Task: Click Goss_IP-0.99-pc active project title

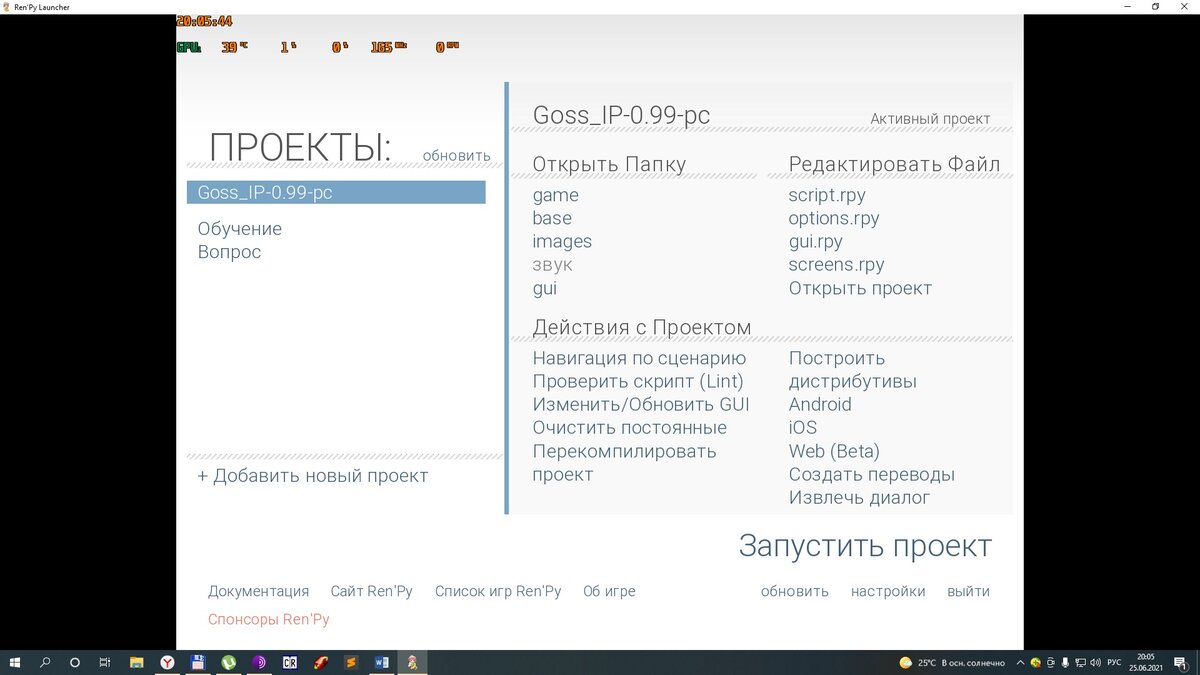Action: [621, 115]
